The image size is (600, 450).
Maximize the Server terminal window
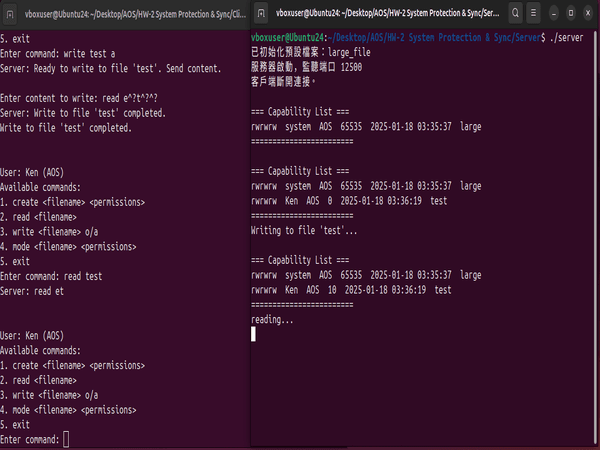(571, 13)
